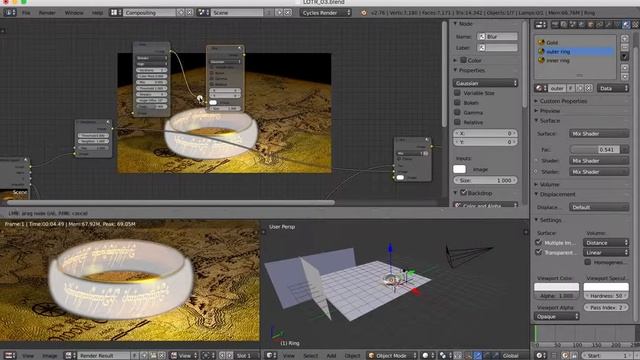Expand the material Preview panel
This screenshot has width=640, height=360.
536,111
